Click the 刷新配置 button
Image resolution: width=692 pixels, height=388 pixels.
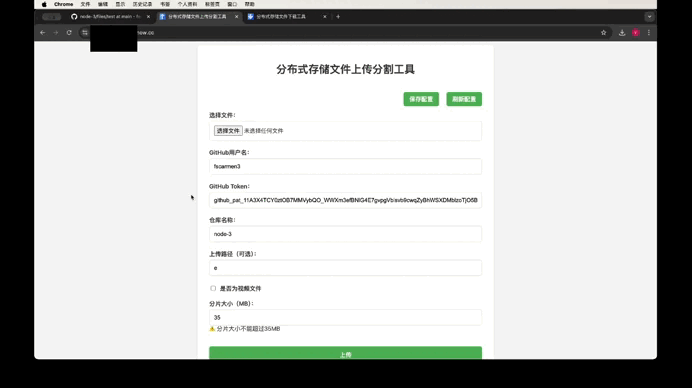point(464,99)
